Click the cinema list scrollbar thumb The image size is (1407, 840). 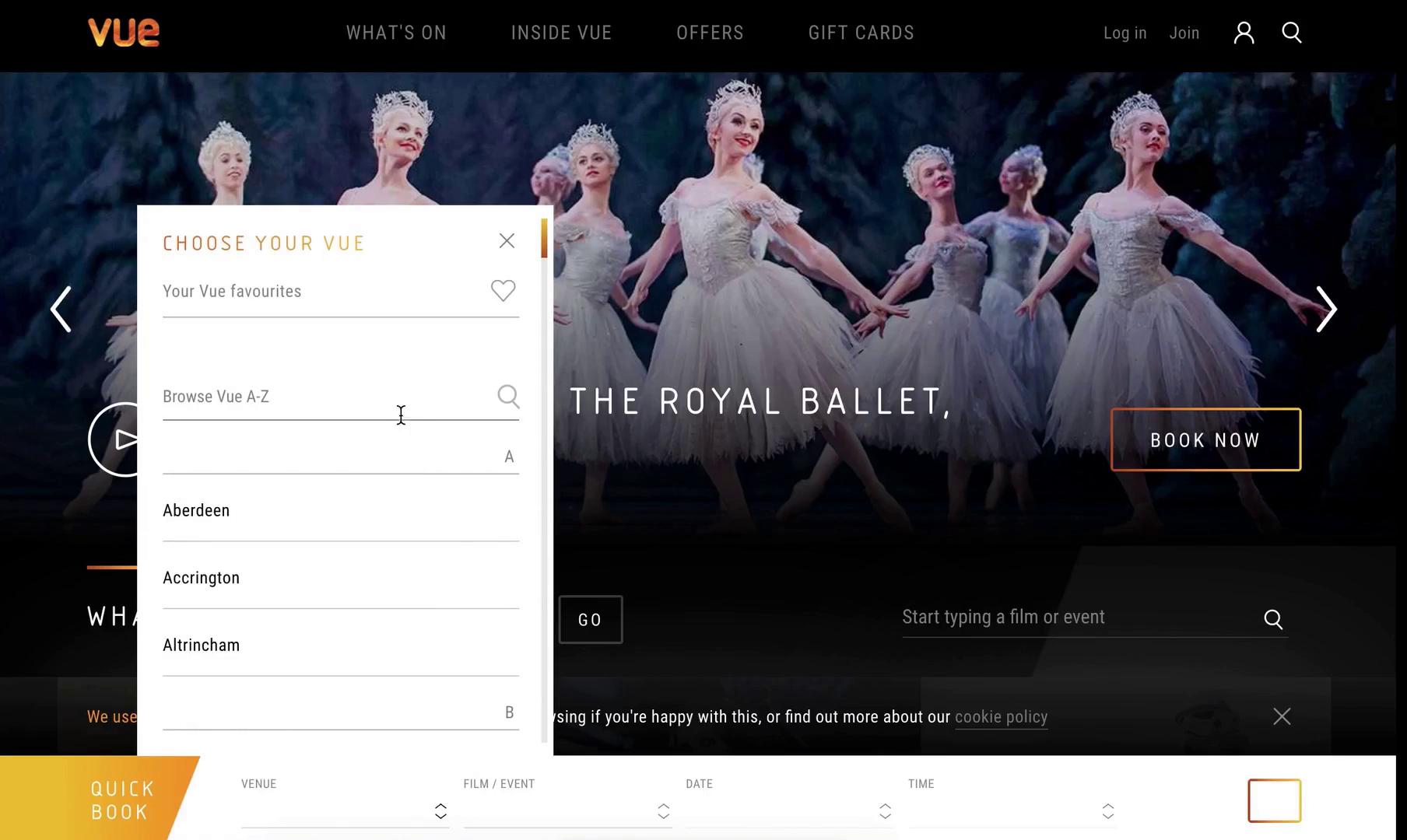point(544,238)
